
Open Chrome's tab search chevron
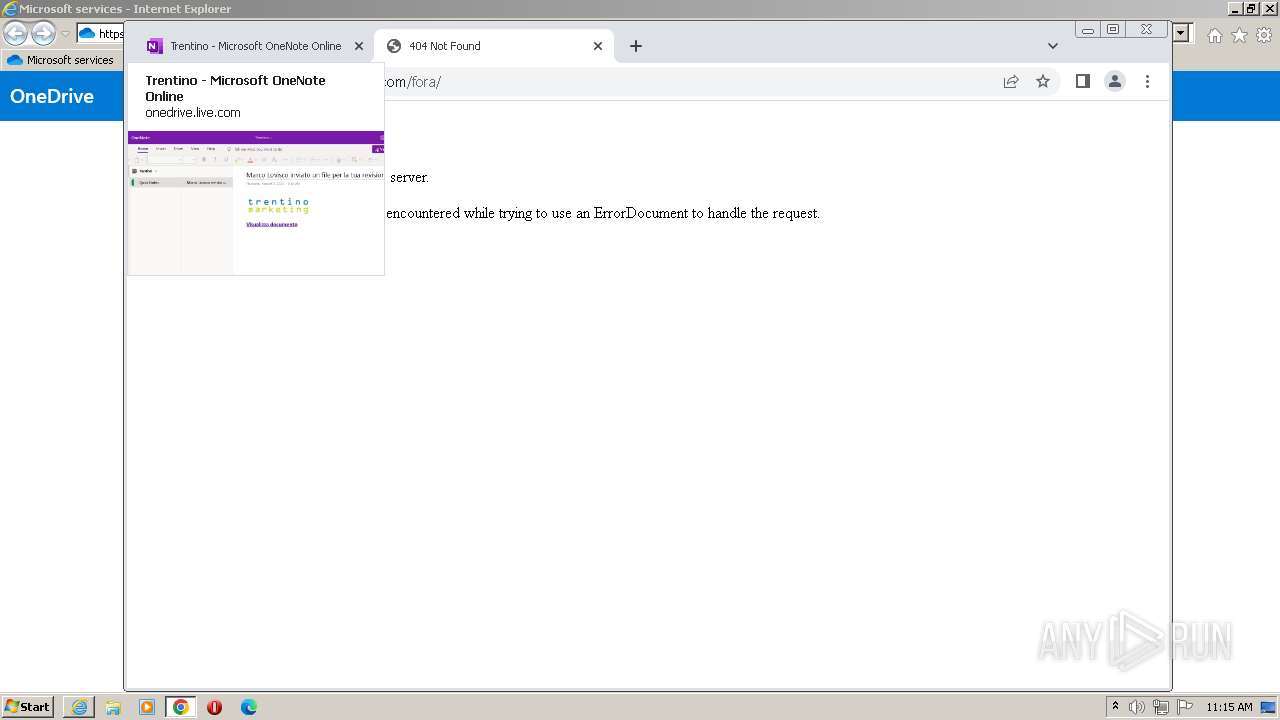click(x=1053, y=46)
